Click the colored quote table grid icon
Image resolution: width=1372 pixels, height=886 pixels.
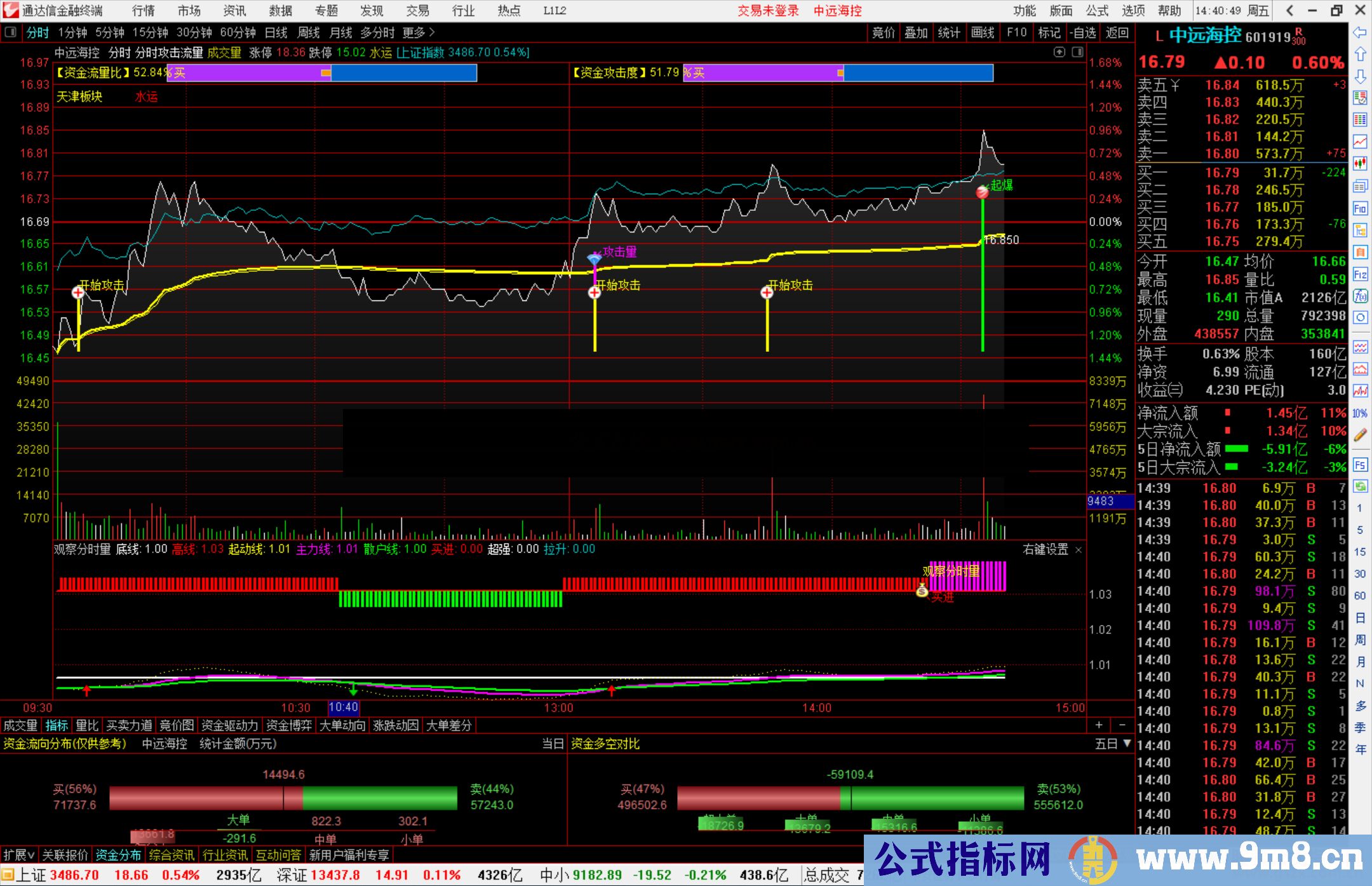(1360, 119)
